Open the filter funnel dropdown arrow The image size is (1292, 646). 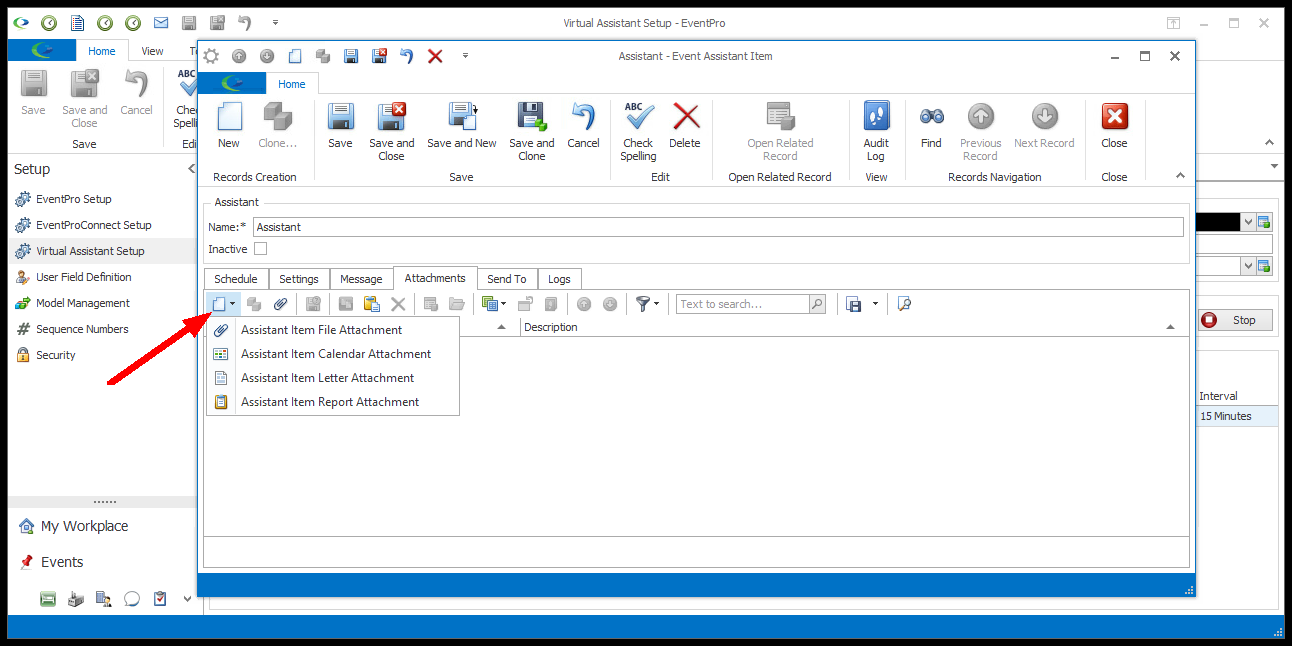tap(657, 304)
